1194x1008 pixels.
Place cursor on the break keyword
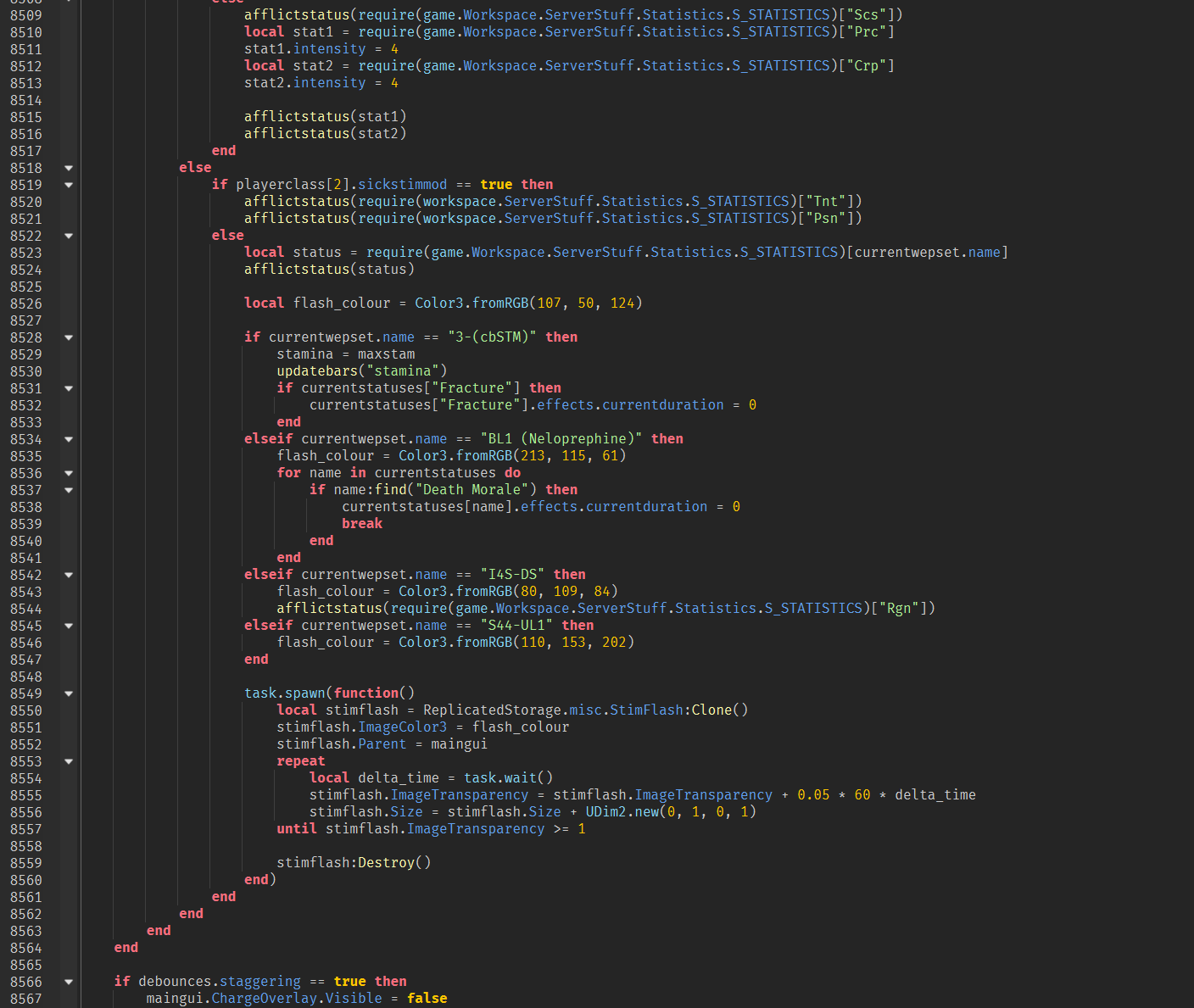pos(362,523)
